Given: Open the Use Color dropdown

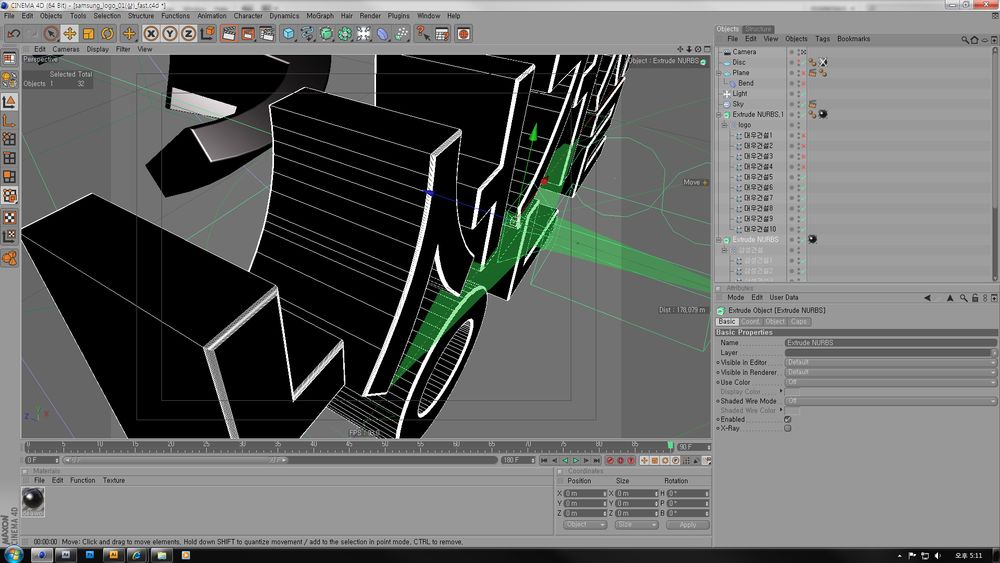Looking at the screenshot, I should point(890,382).
